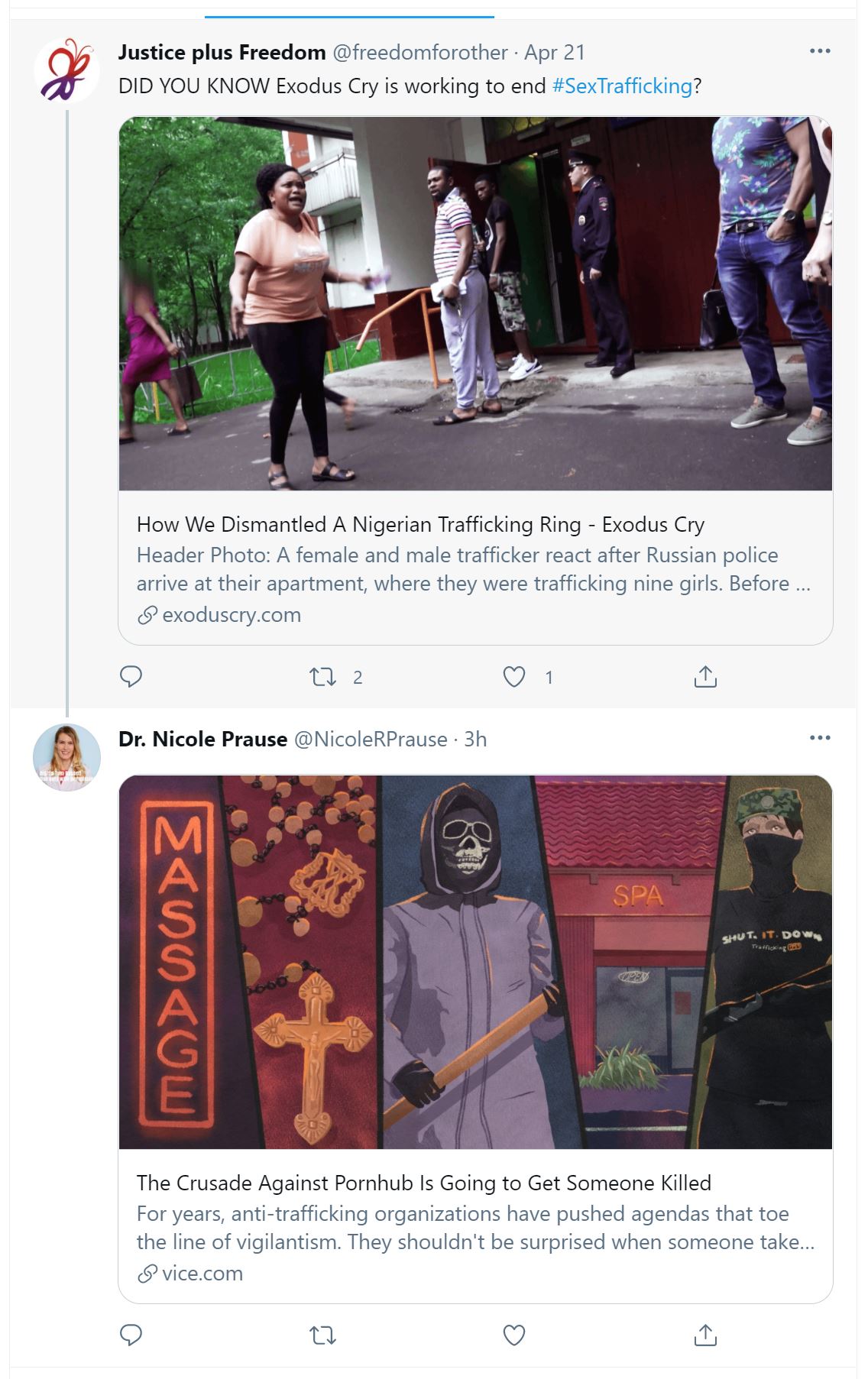868x1379 pixels.
Task: Open the exoduscry.com link card domain
Action: (231, 615)
